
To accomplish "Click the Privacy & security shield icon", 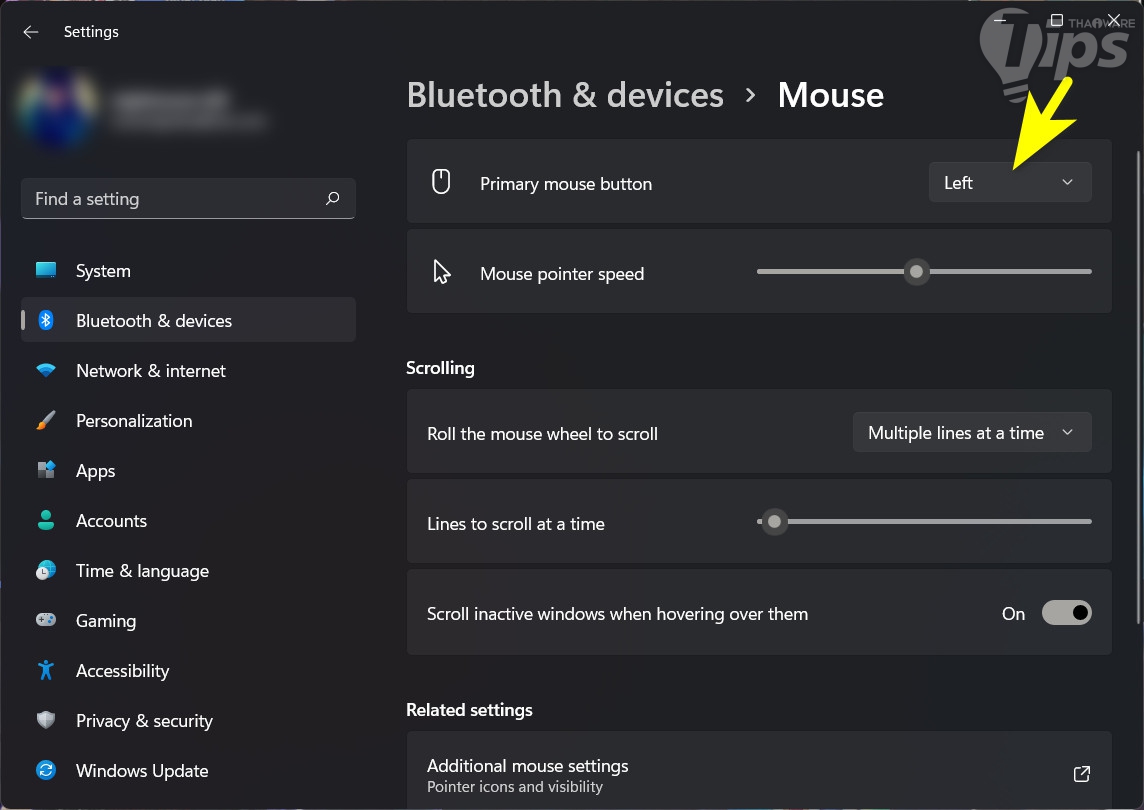I will [46, 721].
